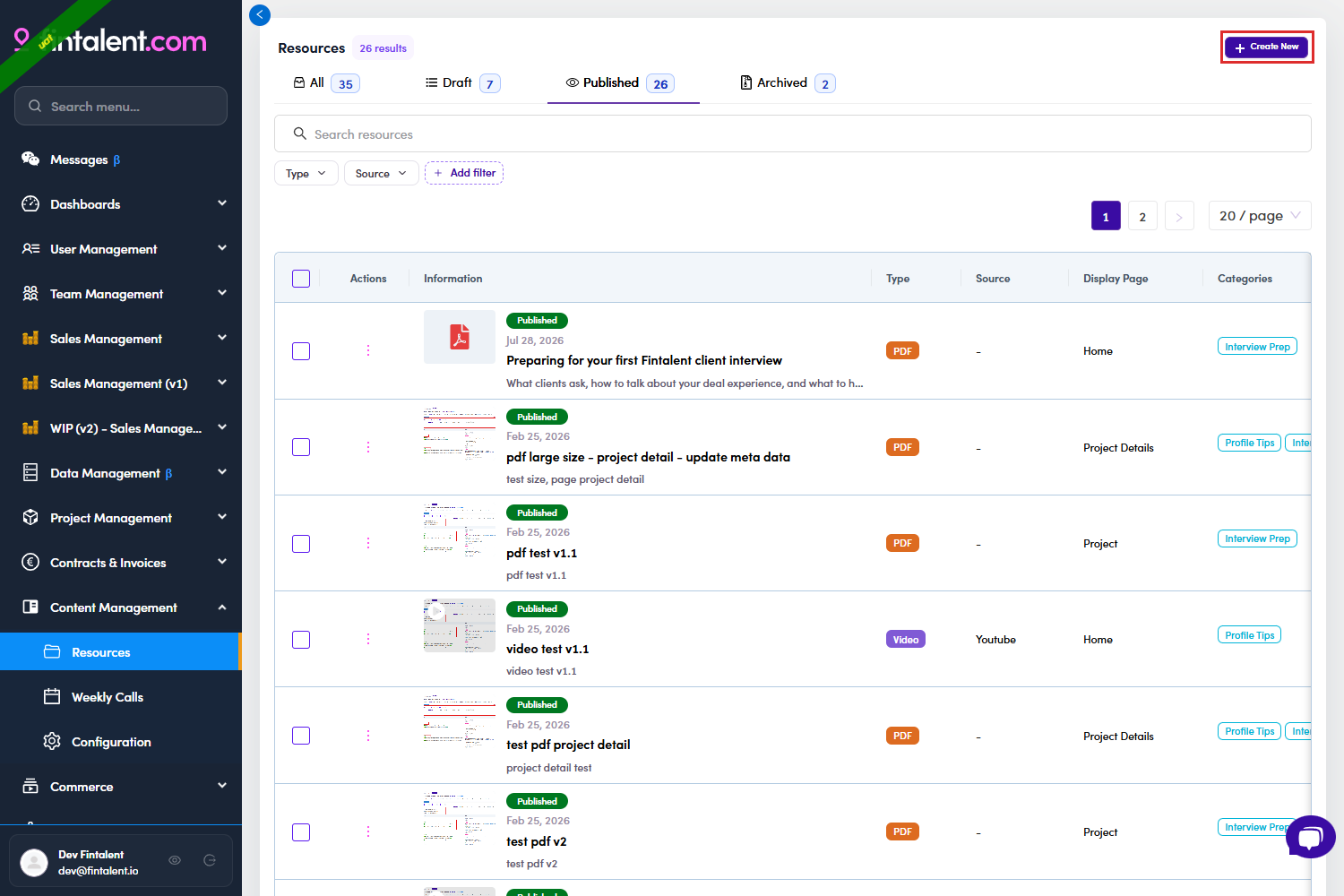This screenshot has height=896, width=1344.
Task: Open the Type filter dropdown
Action: click(x=306, y=173)
